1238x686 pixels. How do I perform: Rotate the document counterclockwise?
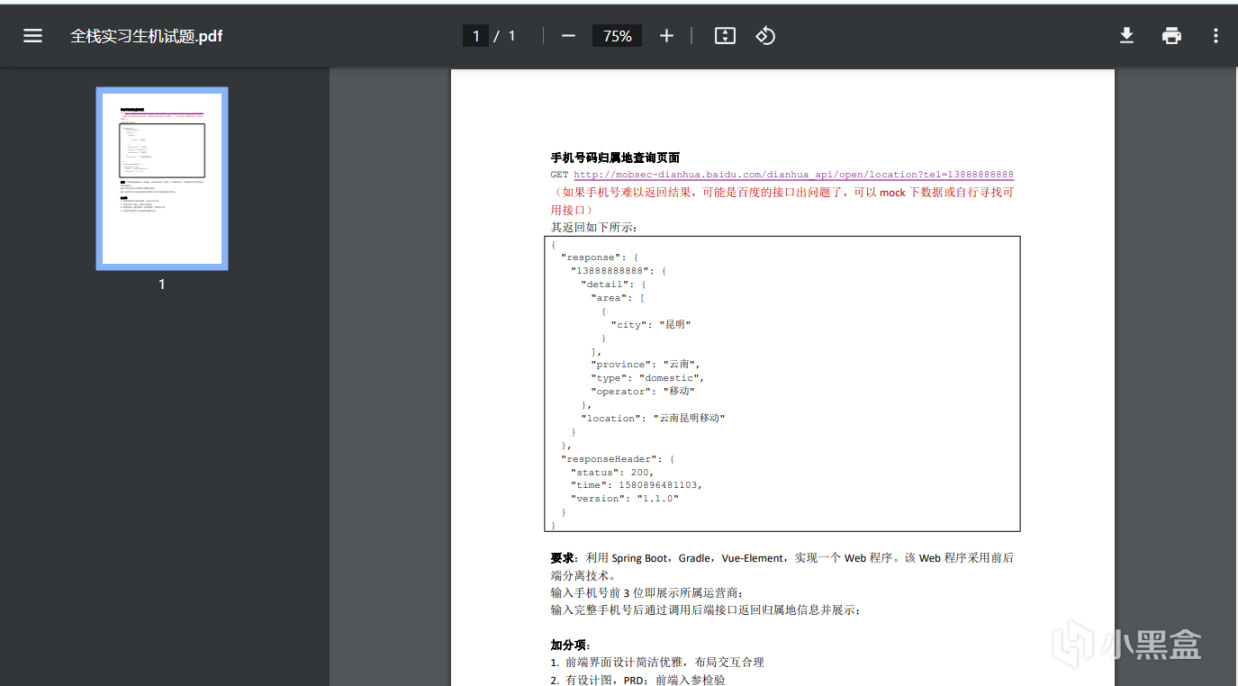pos(765,36)
